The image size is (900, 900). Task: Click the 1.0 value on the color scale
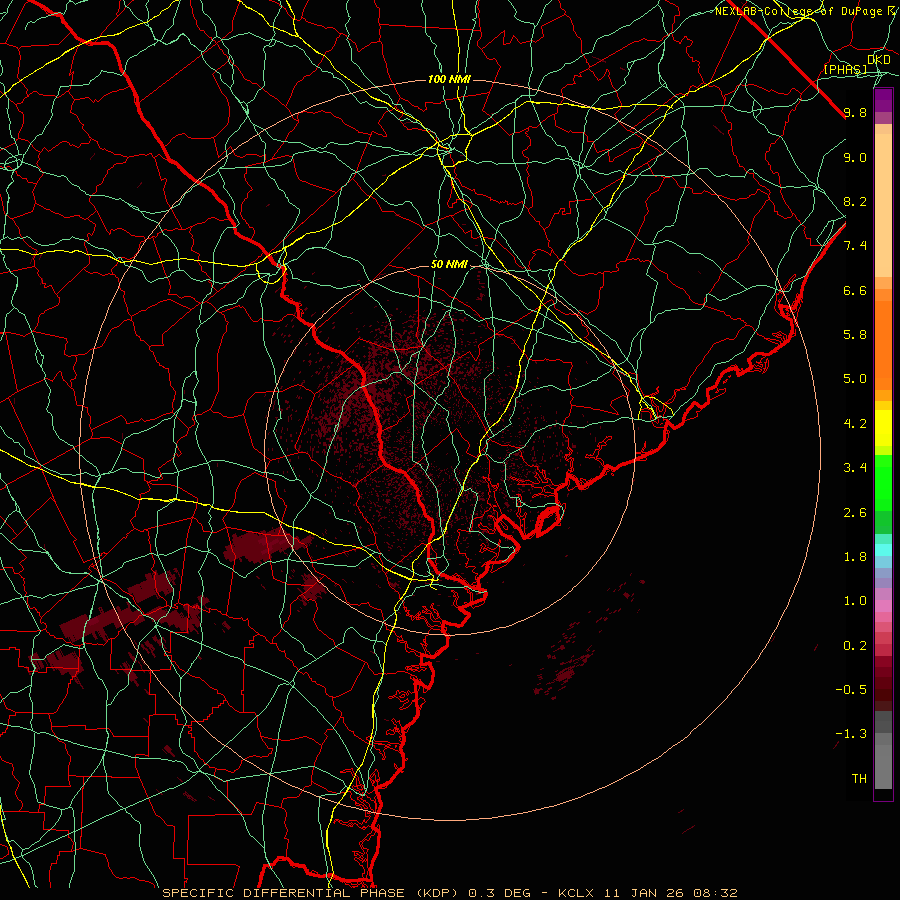[855, 600]
